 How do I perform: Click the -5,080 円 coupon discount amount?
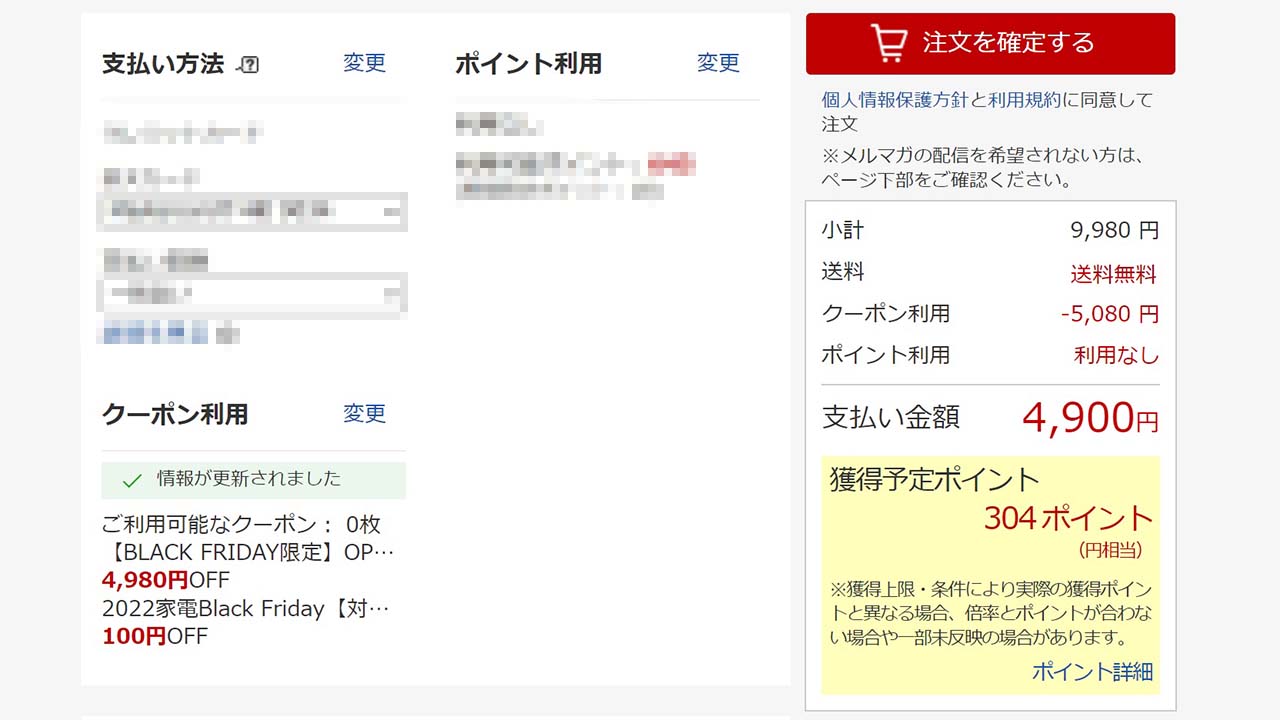1109,314
